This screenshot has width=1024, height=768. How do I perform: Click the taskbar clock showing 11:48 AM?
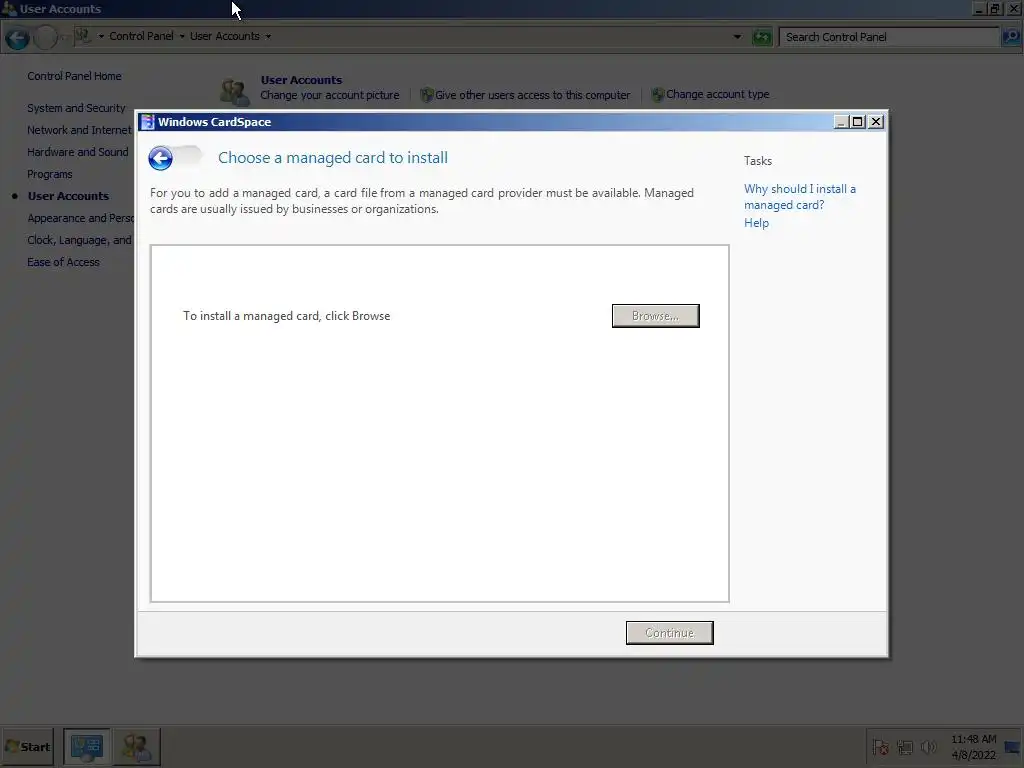tap(973, 747)
